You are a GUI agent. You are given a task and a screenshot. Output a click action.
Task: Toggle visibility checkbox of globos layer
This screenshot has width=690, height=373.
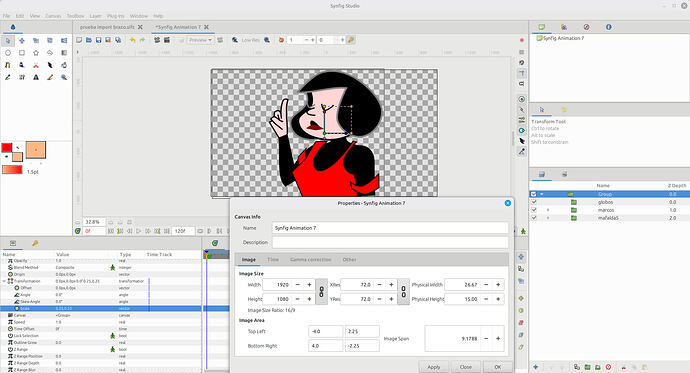coord(534,202)
